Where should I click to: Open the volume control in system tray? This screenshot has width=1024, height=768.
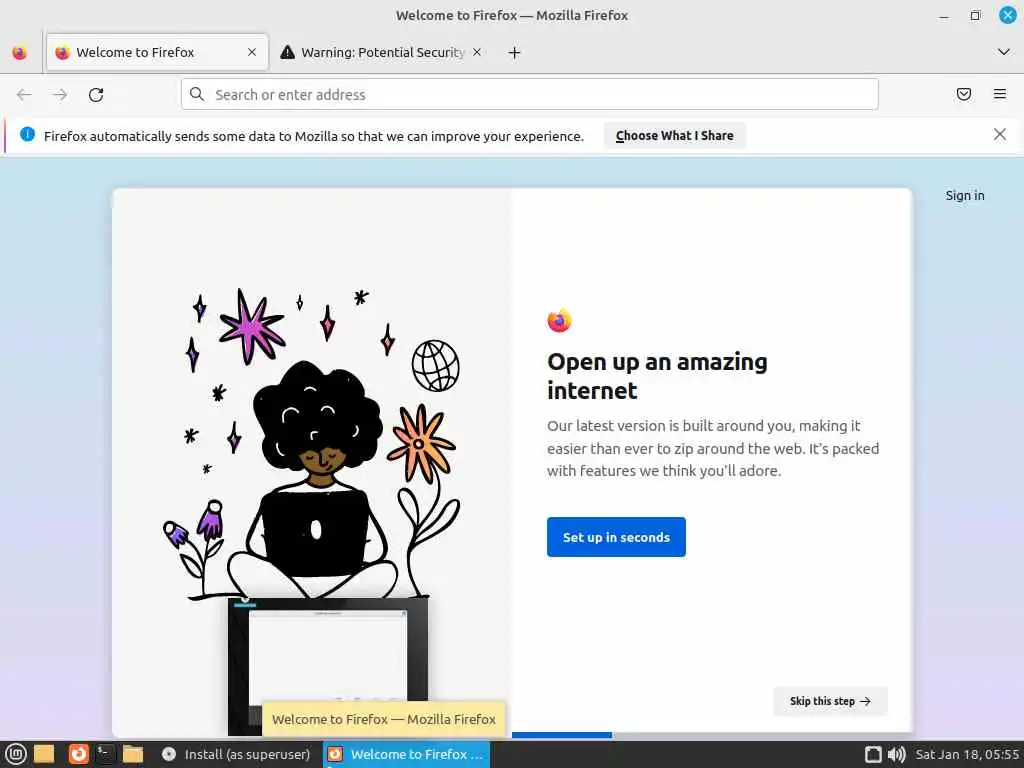[897, 754]
